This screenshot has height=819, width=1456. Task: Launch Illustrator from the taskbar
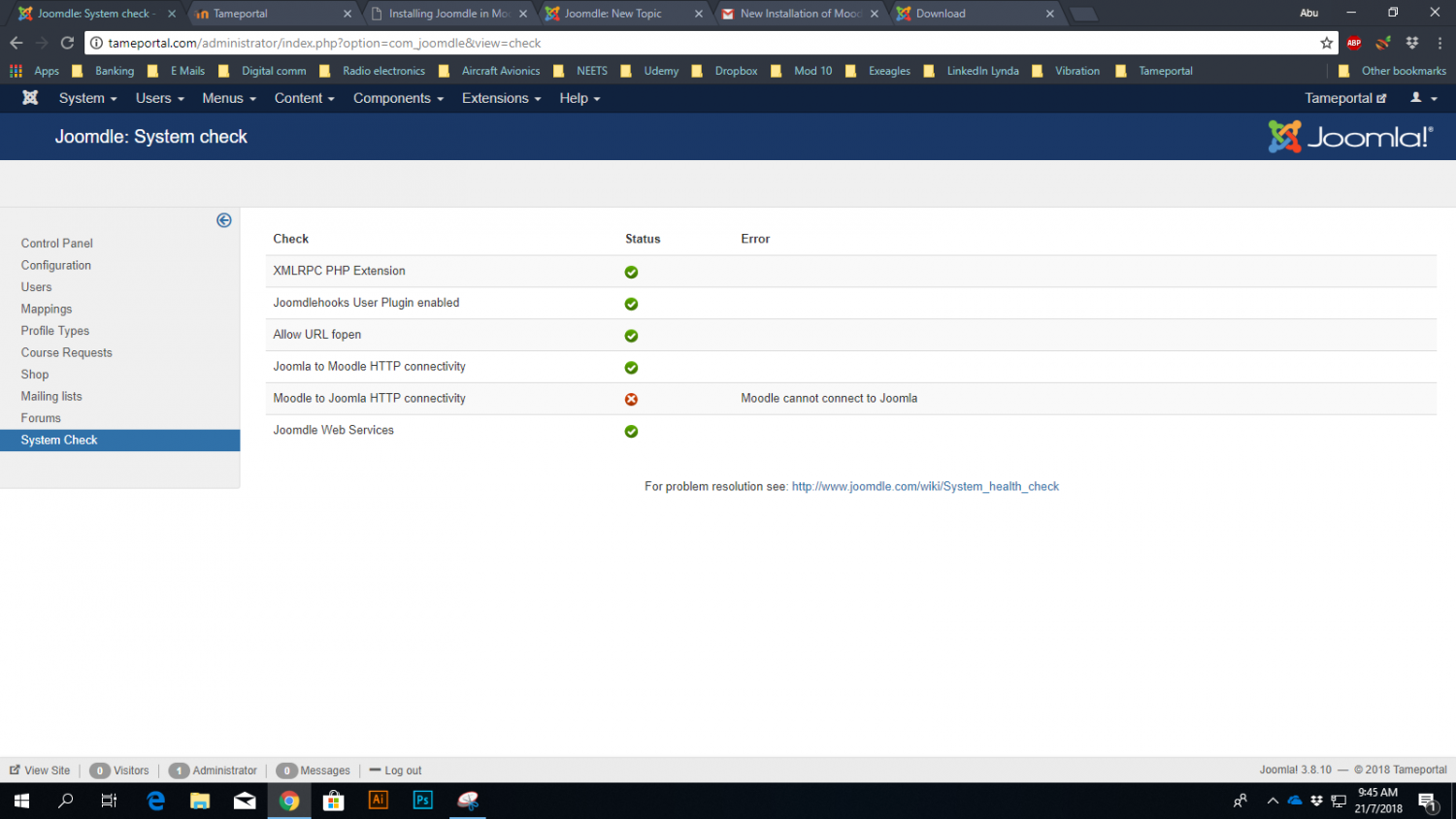pyautogui.click(x=379, y=801)
